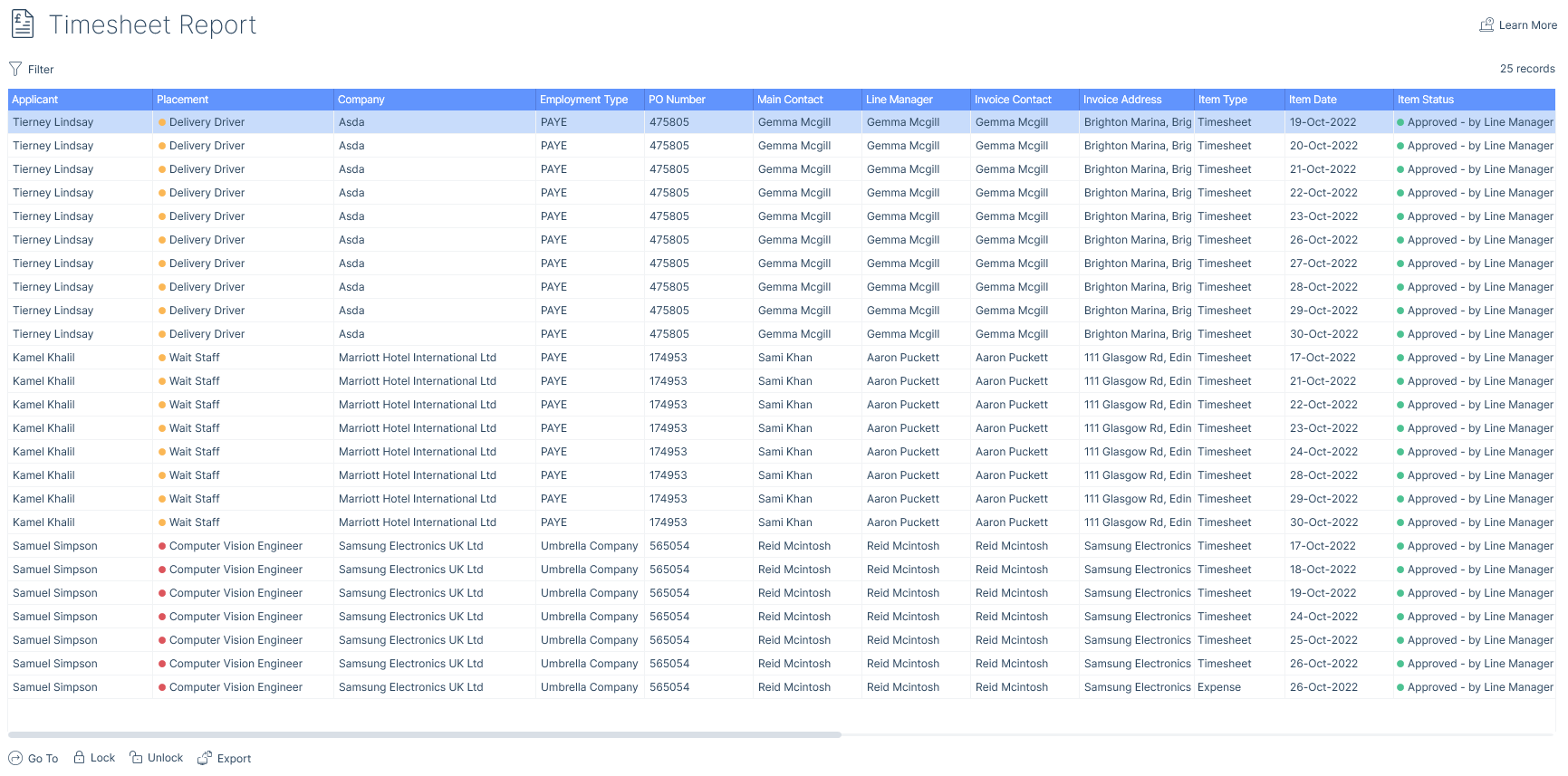Click the 25 records count

1527,69
